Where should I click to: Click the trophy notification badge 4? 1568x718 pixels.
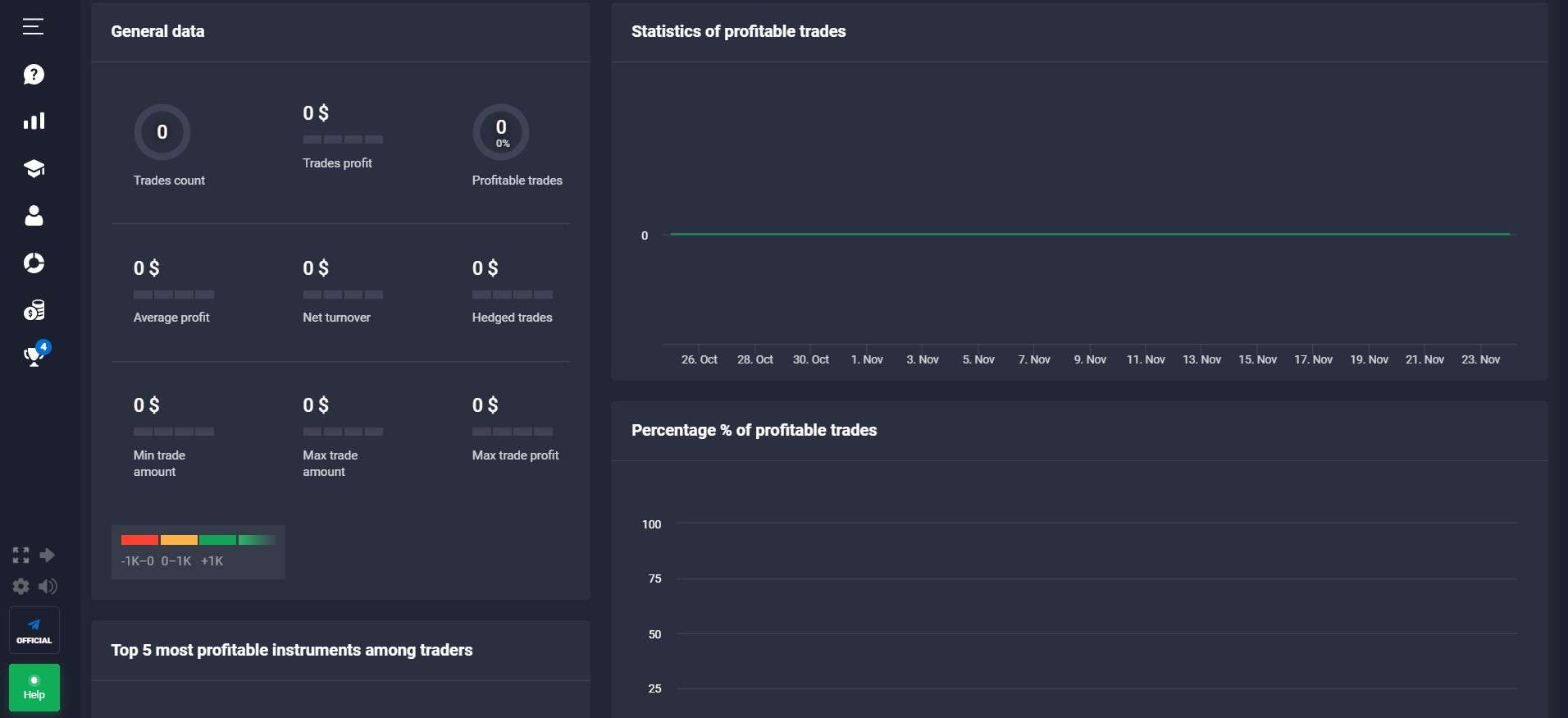(x=43, y=347)
